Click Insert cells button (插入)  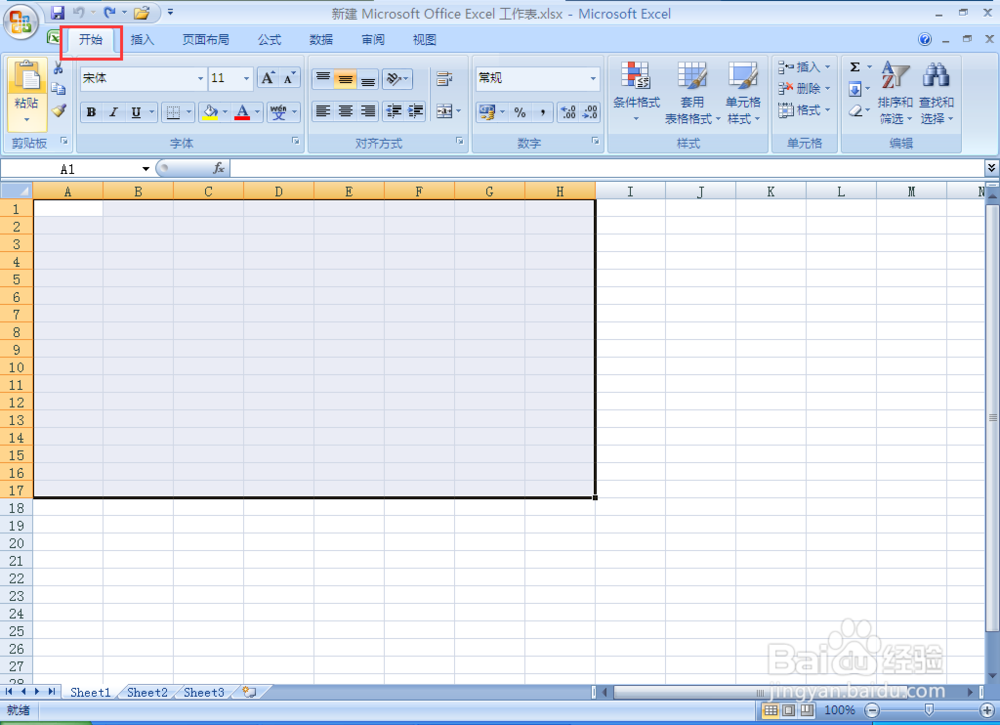[805, 67]
